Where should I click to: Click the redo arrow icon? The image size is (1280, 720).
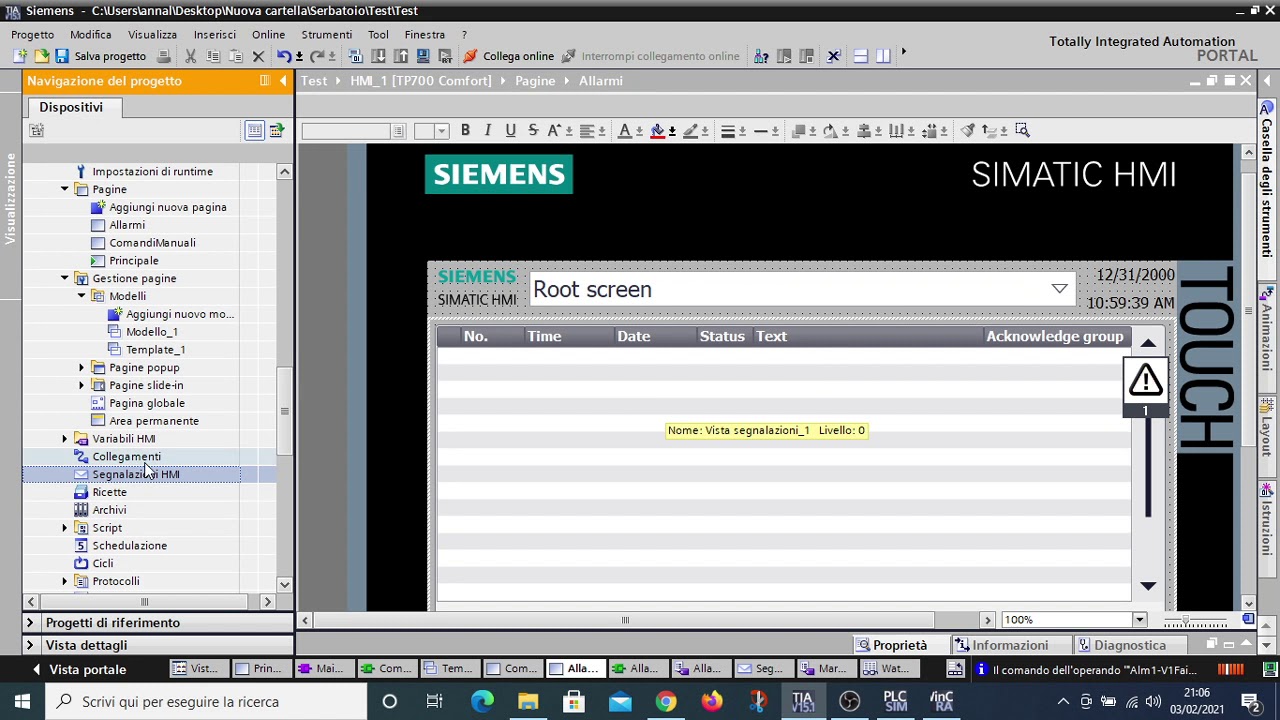317,56
